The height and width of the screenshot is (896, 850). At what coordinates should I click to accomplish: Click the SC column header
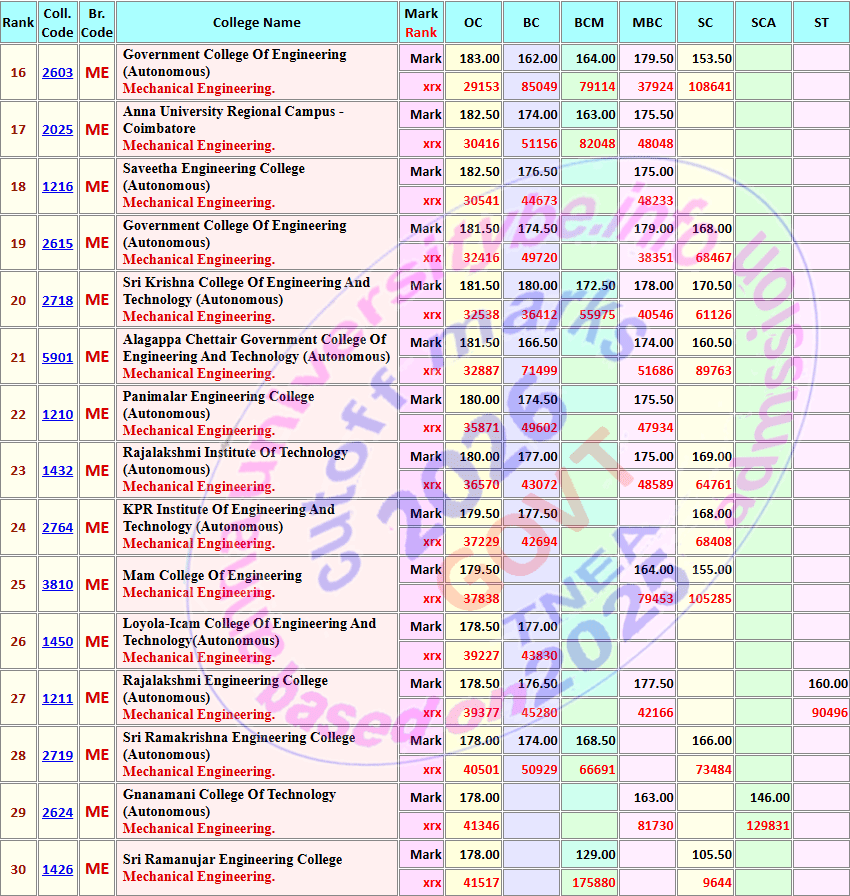pos(705,22)
